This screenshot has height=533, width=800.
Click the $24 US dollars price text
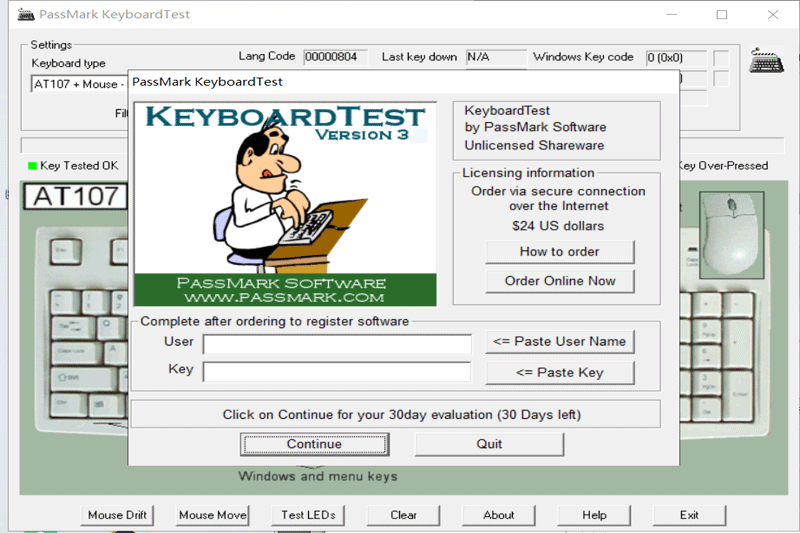pos(558,226)
